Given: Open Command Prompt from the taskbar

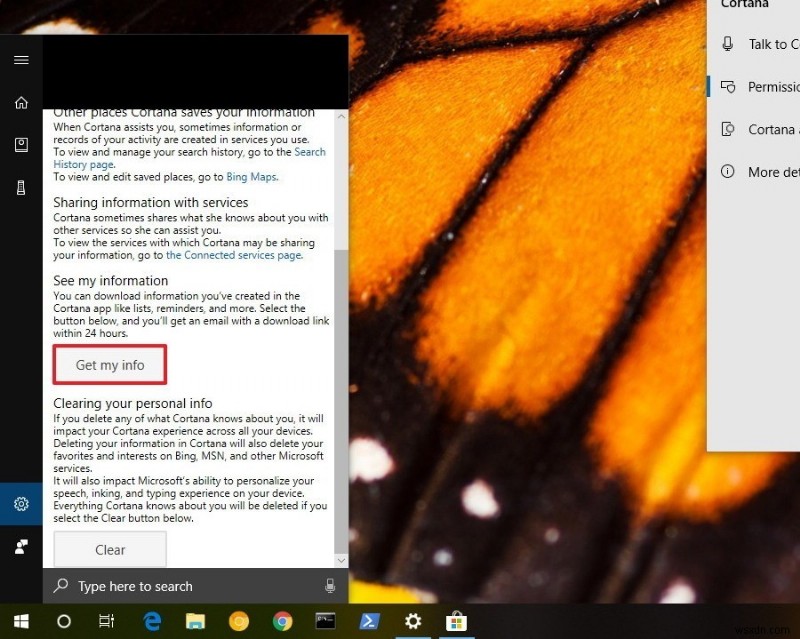Looking at the screenshot, I should click(326, 621).
